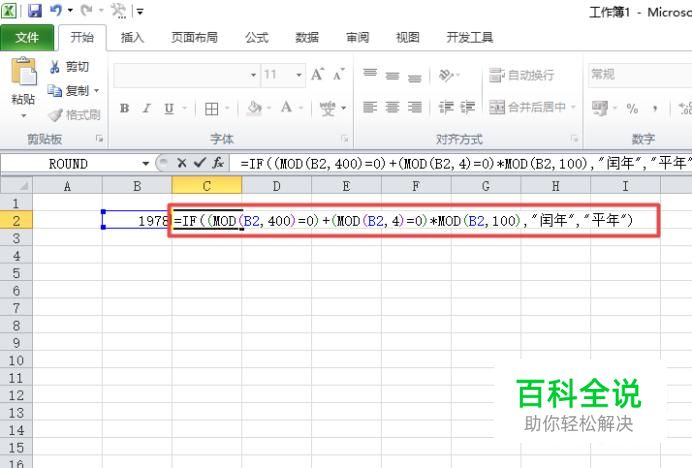Viewport: 692px width, 468px height.
Task: Click the increase font size icon
Action: 317,74
